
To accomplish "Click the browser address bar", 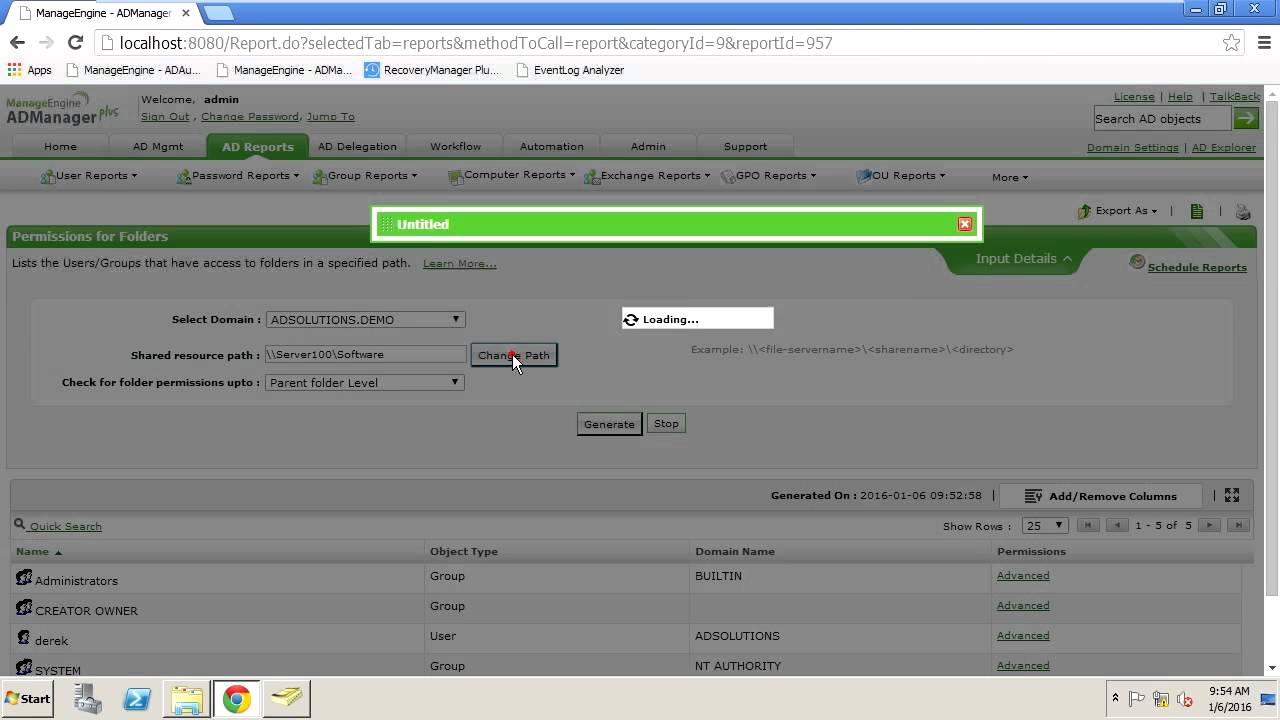I will coord(660,43).
